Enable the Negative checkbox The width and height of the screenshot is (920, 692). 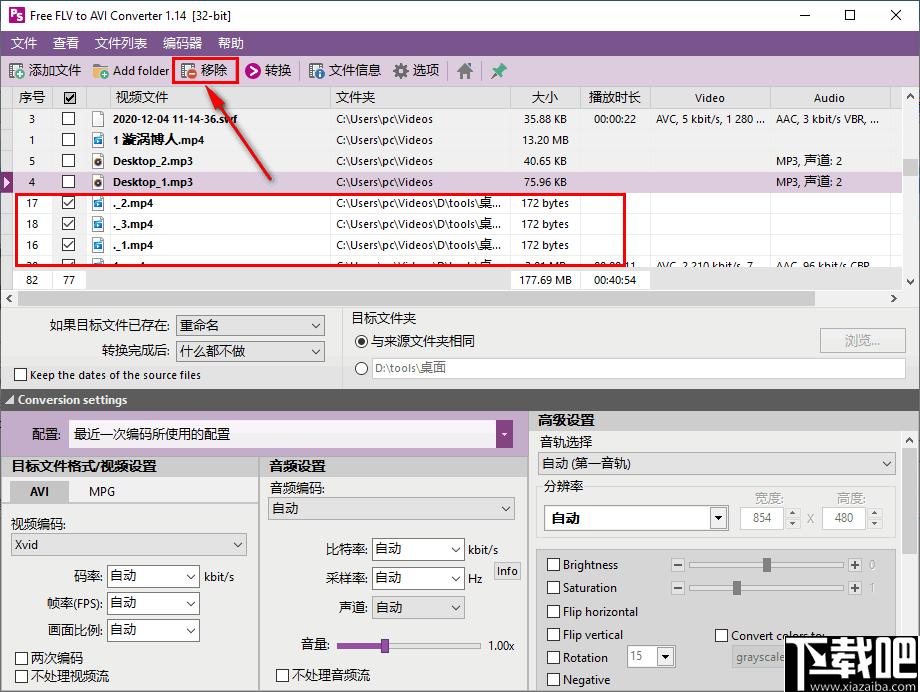click(x=553, y=680)
